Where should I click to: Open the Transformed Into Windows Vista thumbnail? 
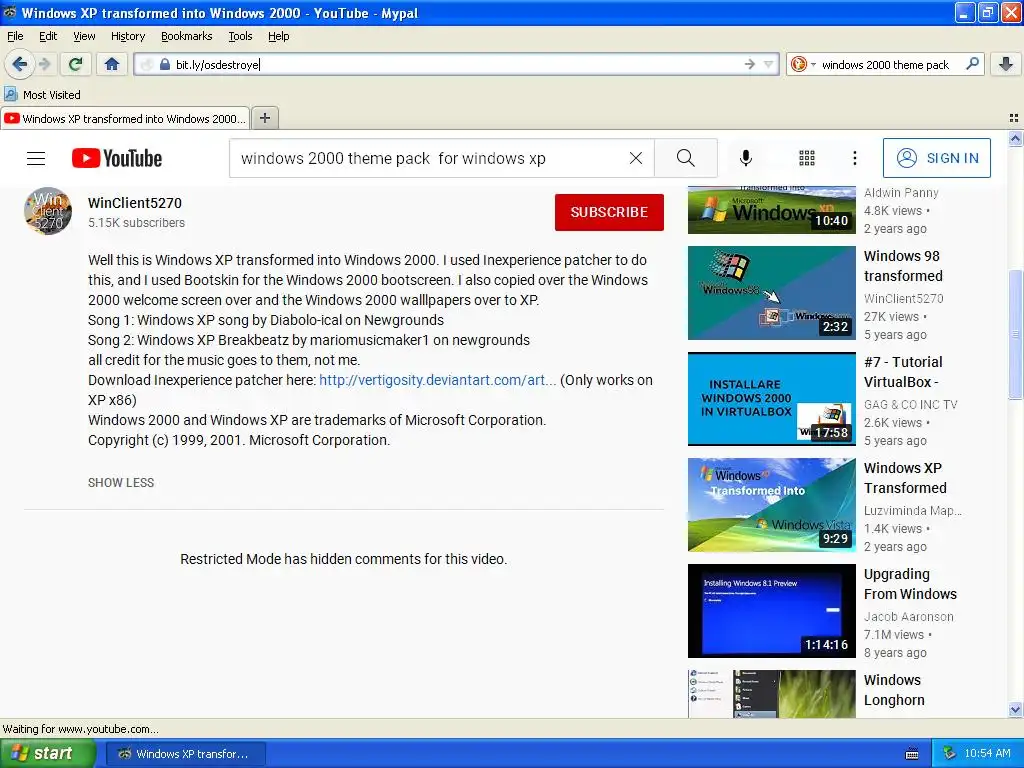click(771, 505)
